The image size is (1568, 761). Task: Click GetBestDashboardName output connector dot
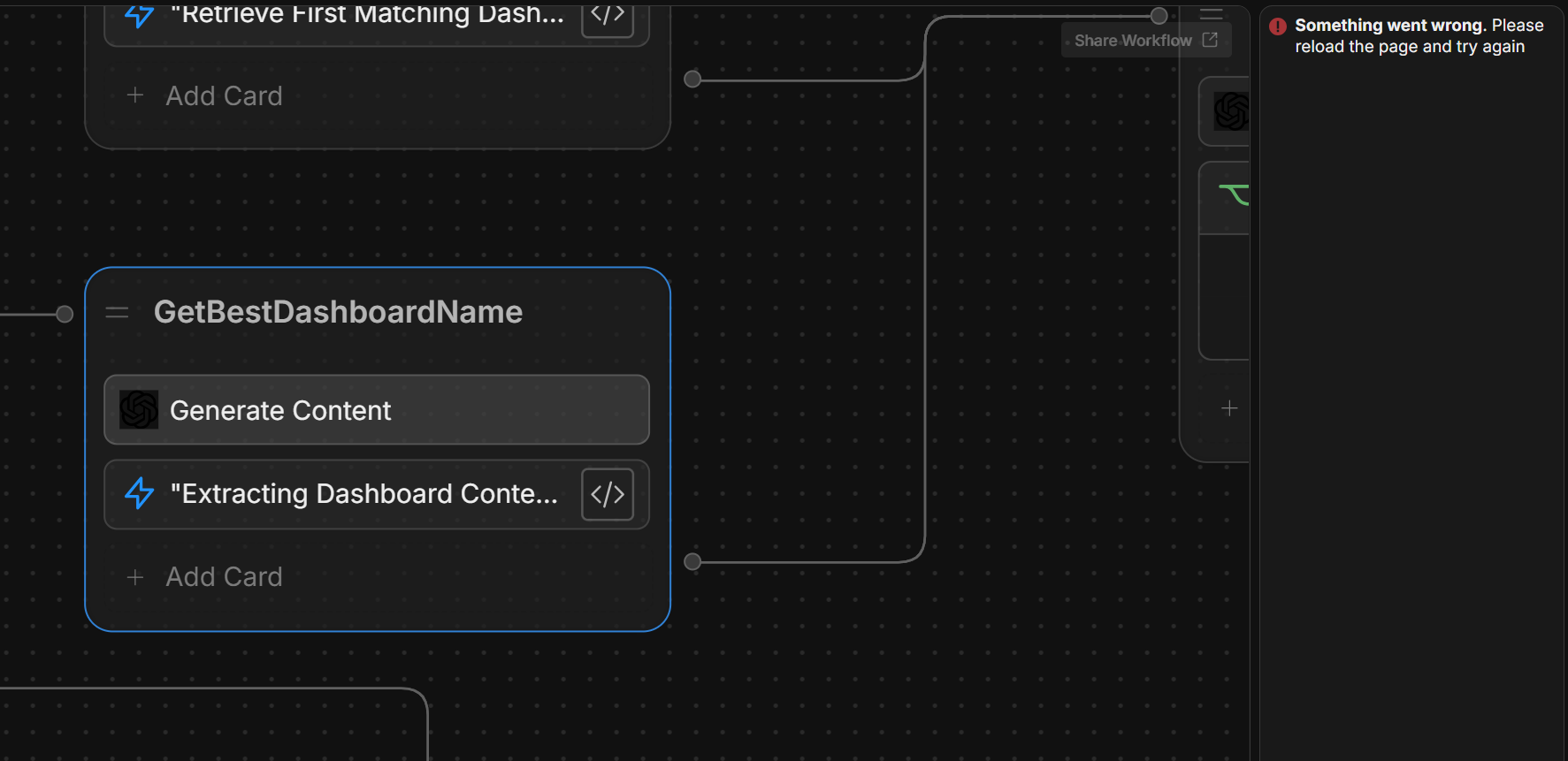pos(692,561)
